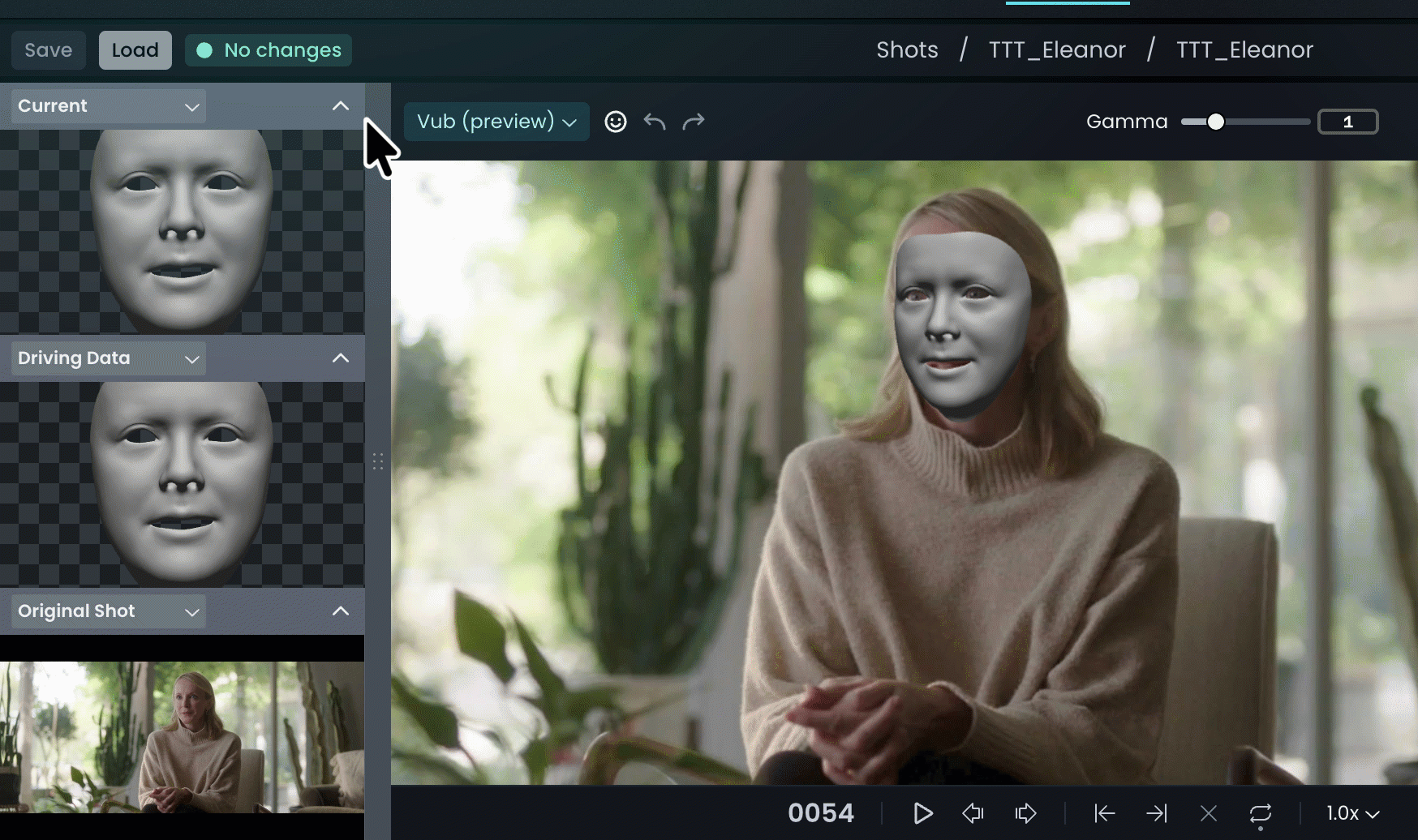Open the 1.0x playback speed dropdown

1353,813
